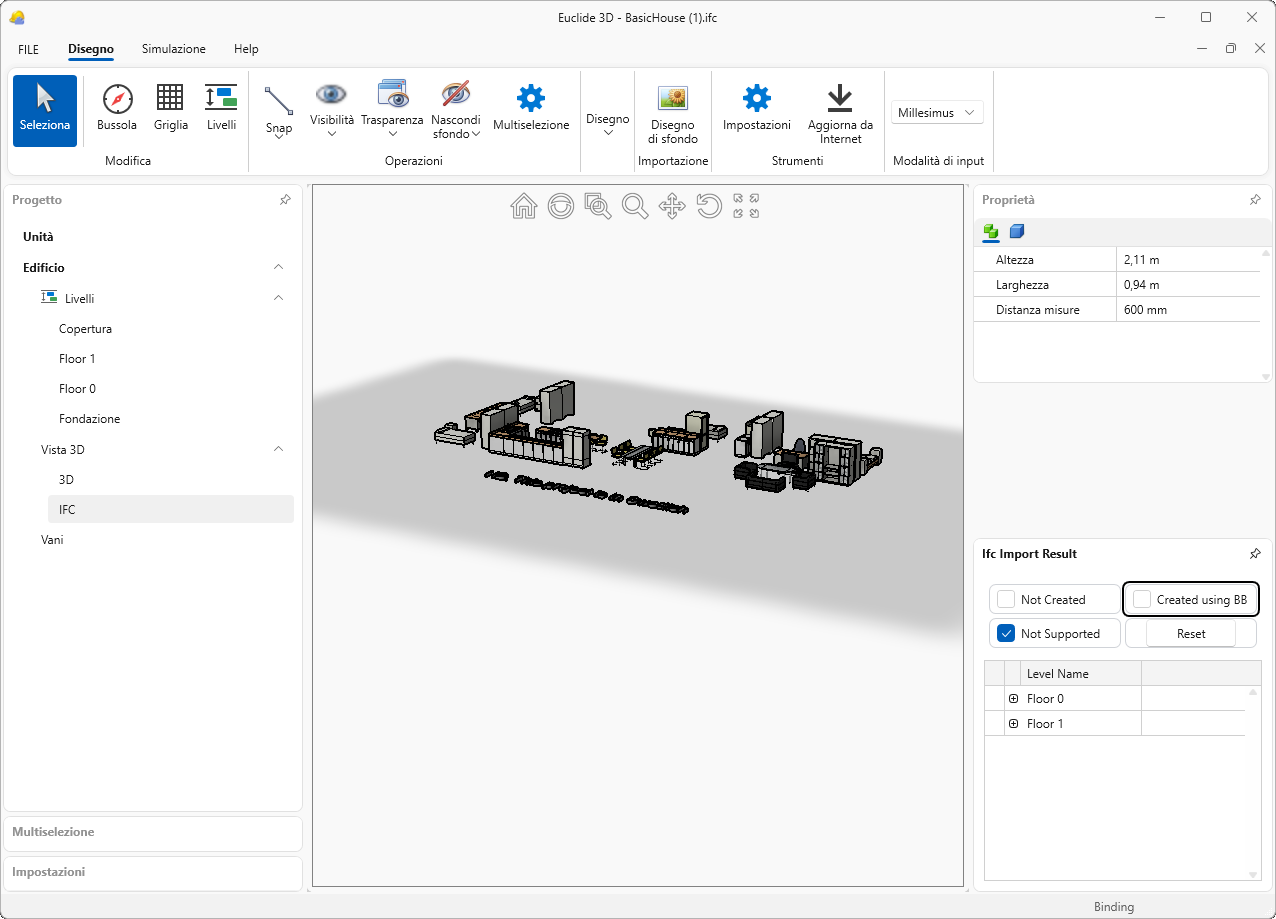Click the Multiselezione gear icon

pos(530,99)
